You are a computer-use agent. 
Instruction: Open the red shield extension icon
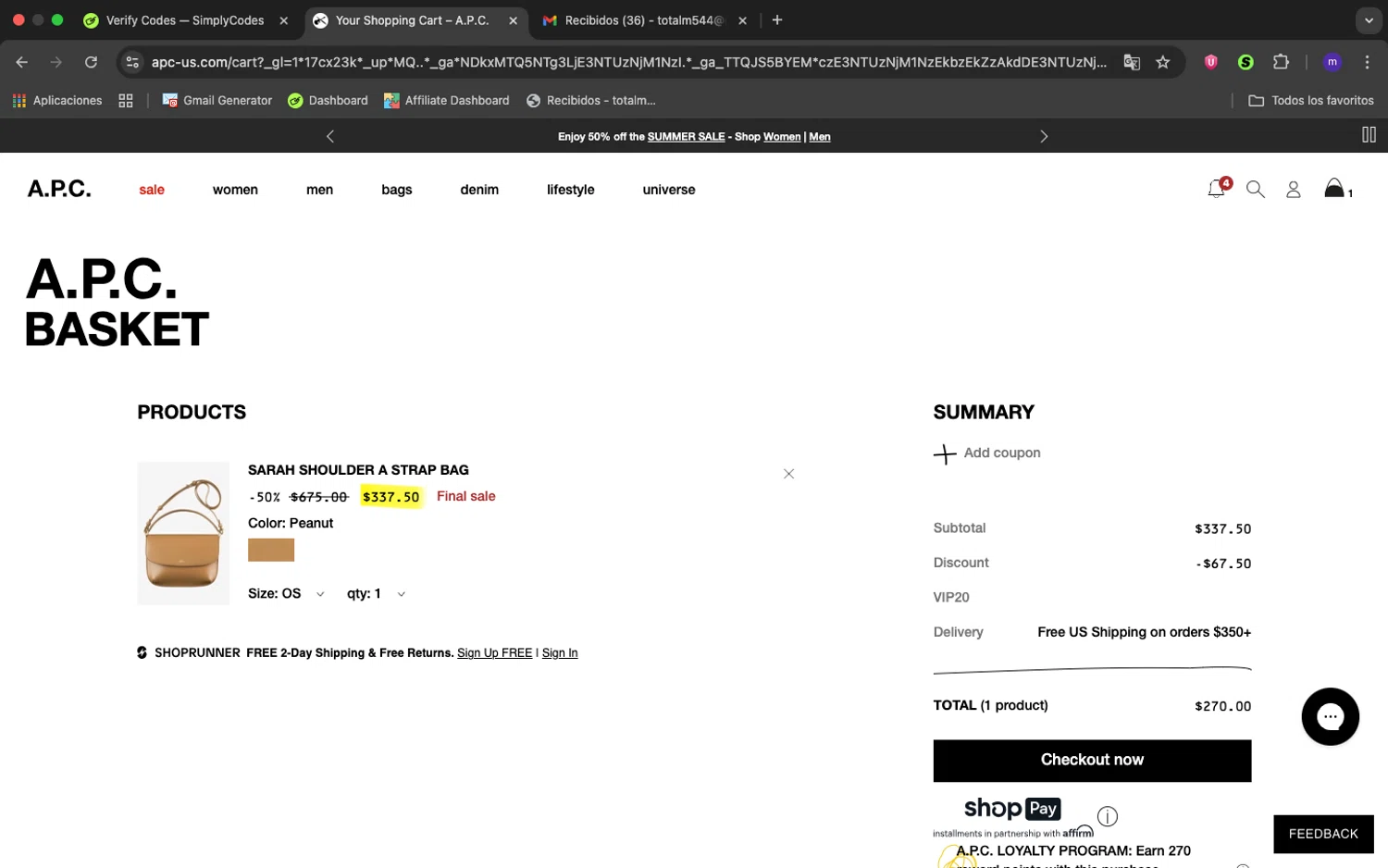pyautogui.click(x=1210, y=62)
